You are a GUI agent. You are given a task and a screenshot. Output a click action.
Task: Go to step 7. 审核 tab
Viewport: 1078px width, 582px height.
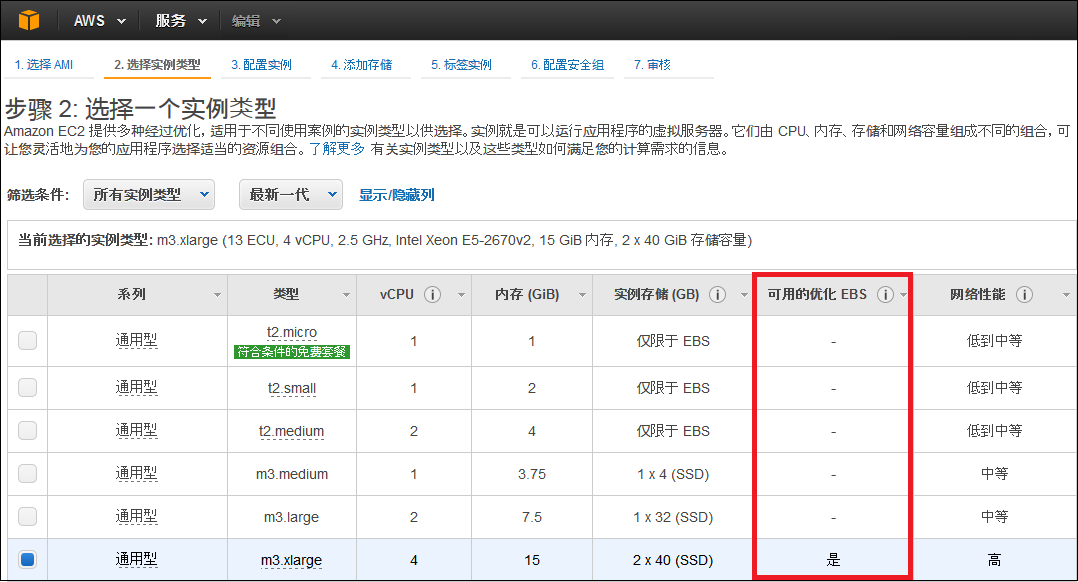tap(652, 65)
